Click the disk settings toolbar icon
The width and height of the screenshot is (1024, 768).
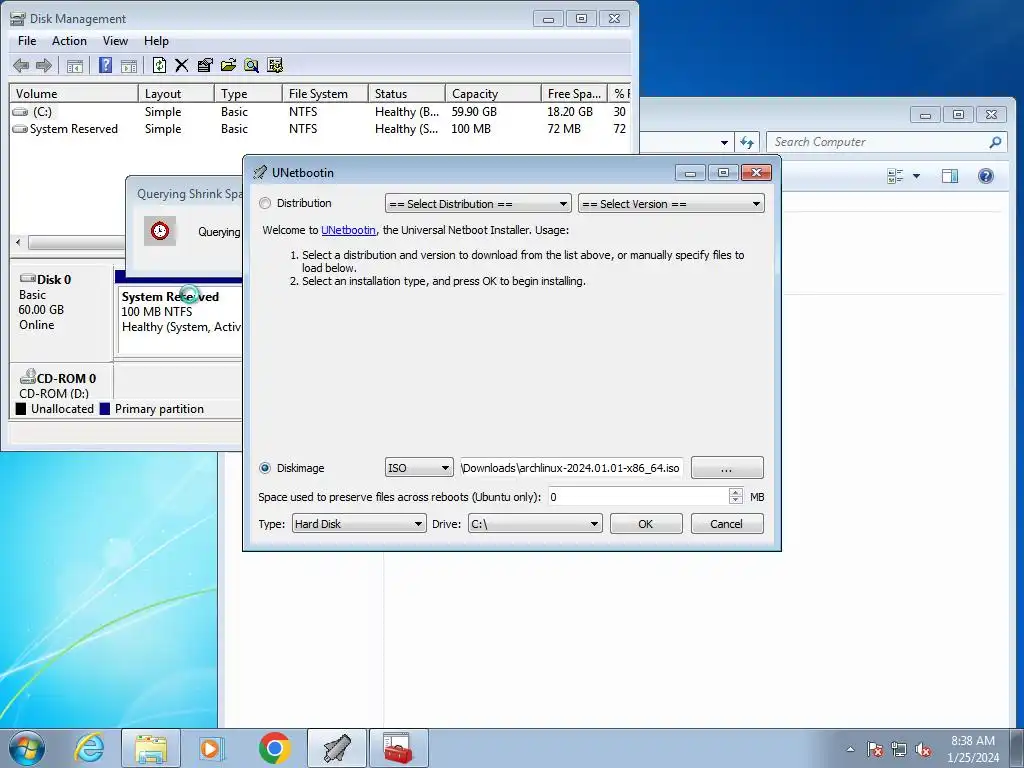[x=275, y=65]
